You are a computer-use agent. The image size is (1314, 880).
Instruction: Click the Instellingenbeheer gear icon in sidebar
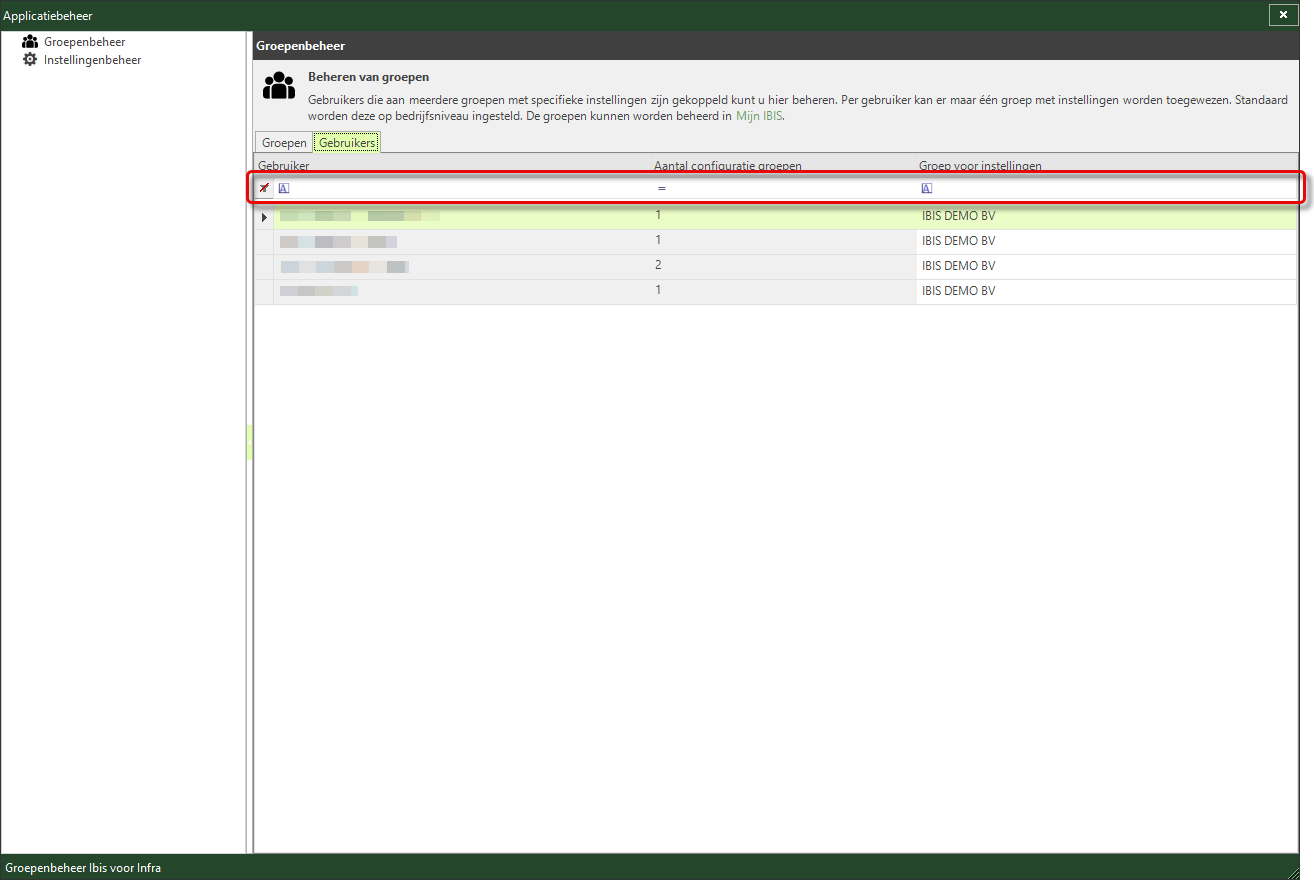coord(30,60)
